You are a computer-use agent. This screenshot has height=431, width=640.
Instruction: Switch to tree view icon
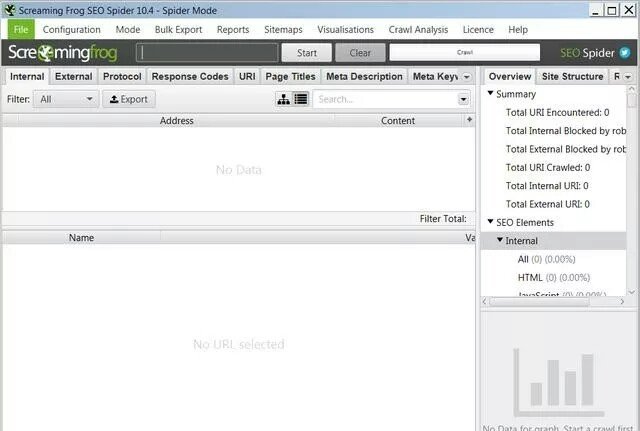coord(284,99)
